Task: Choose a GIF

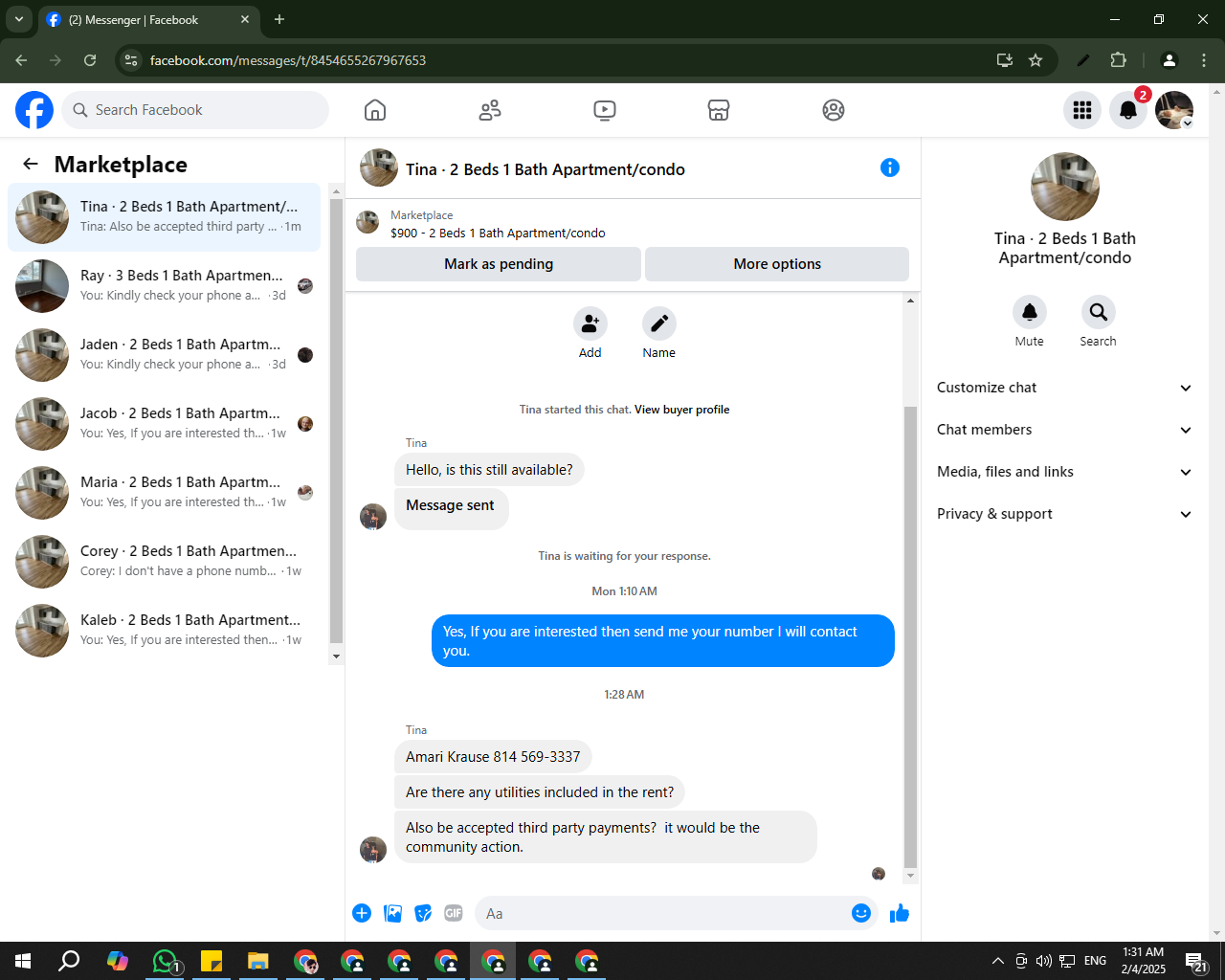Action: (x=454, y=913)
